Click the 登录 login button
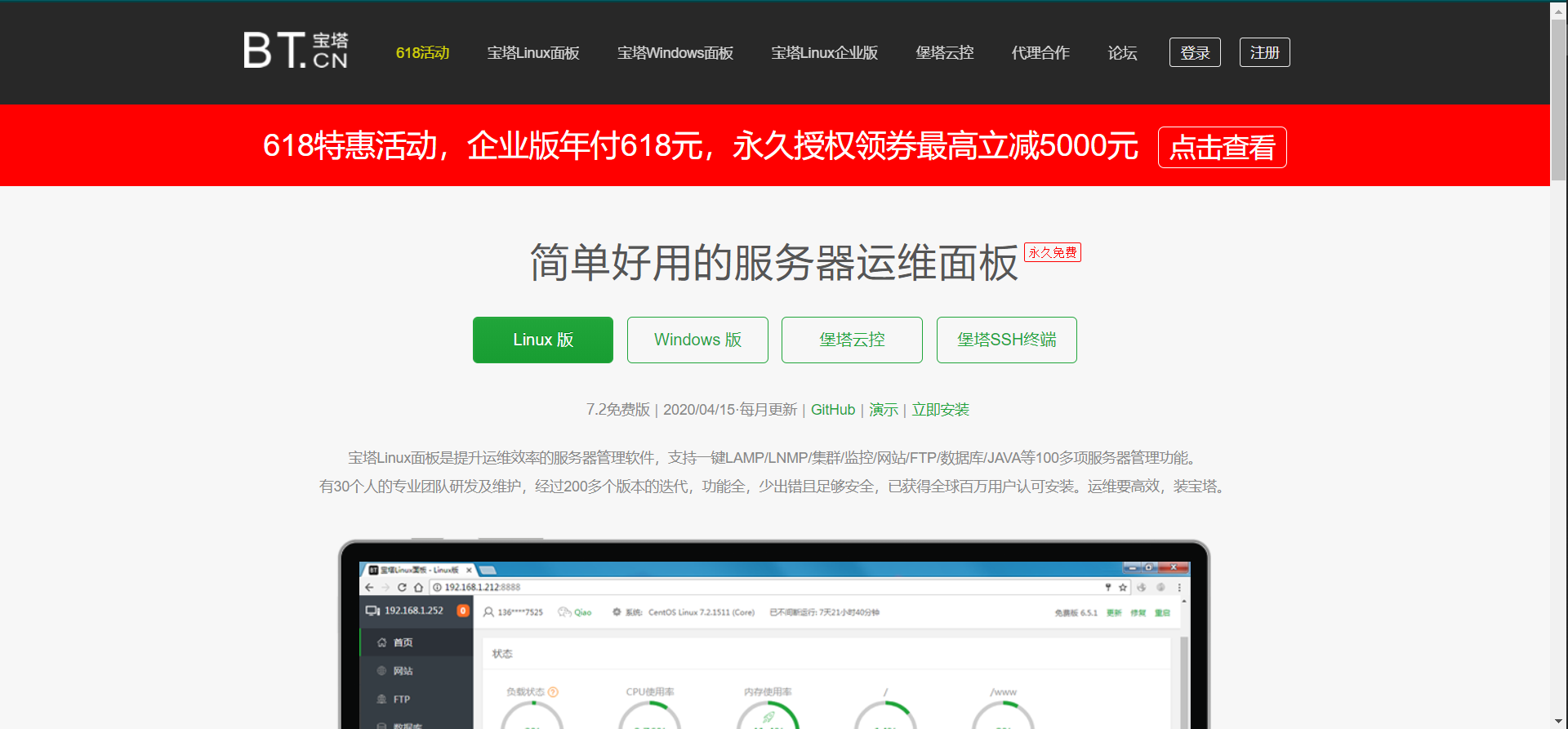Screen dimensions: 1568x729 pos(1195,52)
